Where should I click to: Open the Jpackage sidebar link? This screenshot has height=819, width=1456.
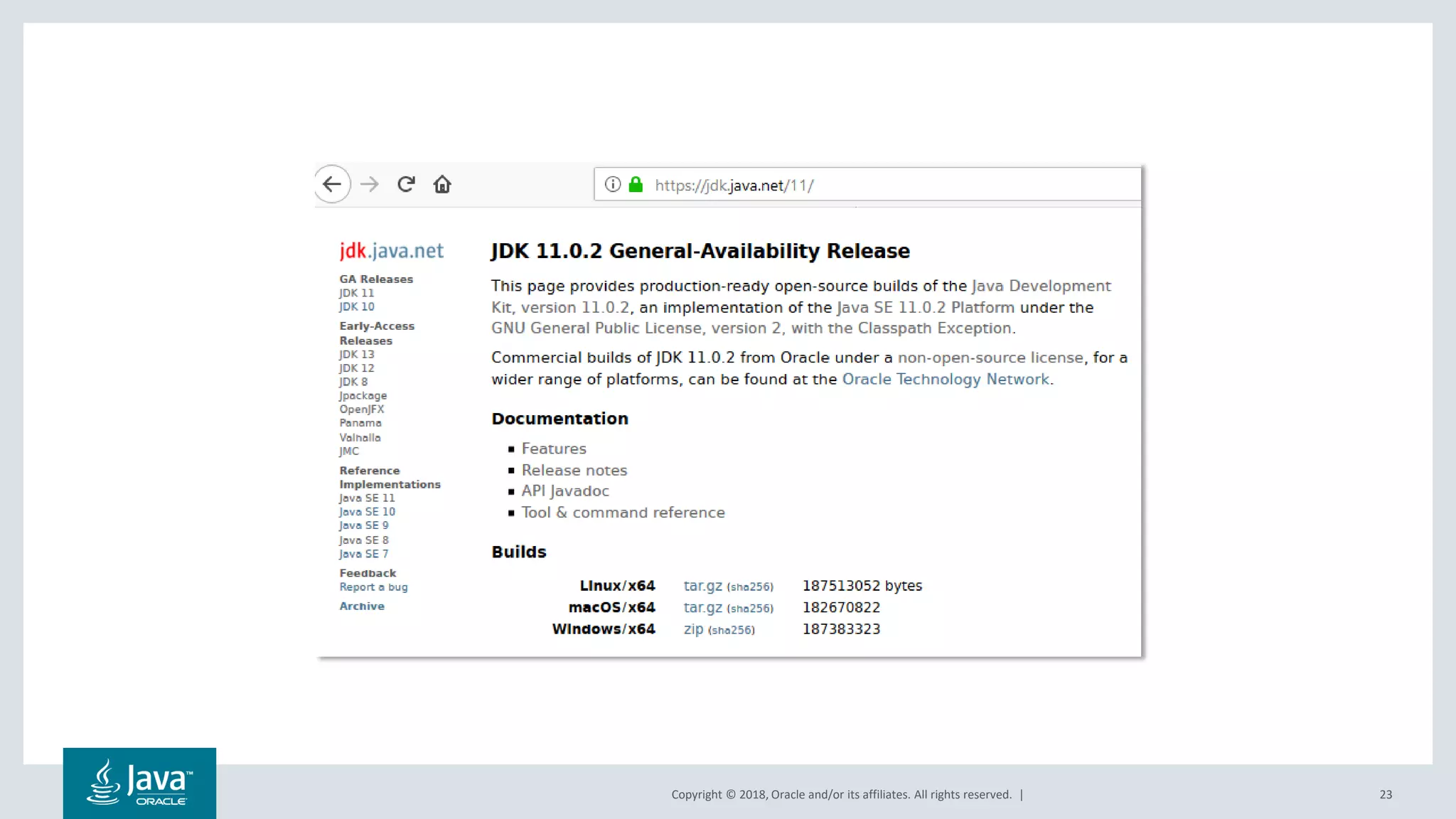pyautogui.click(x=363, y=396)
